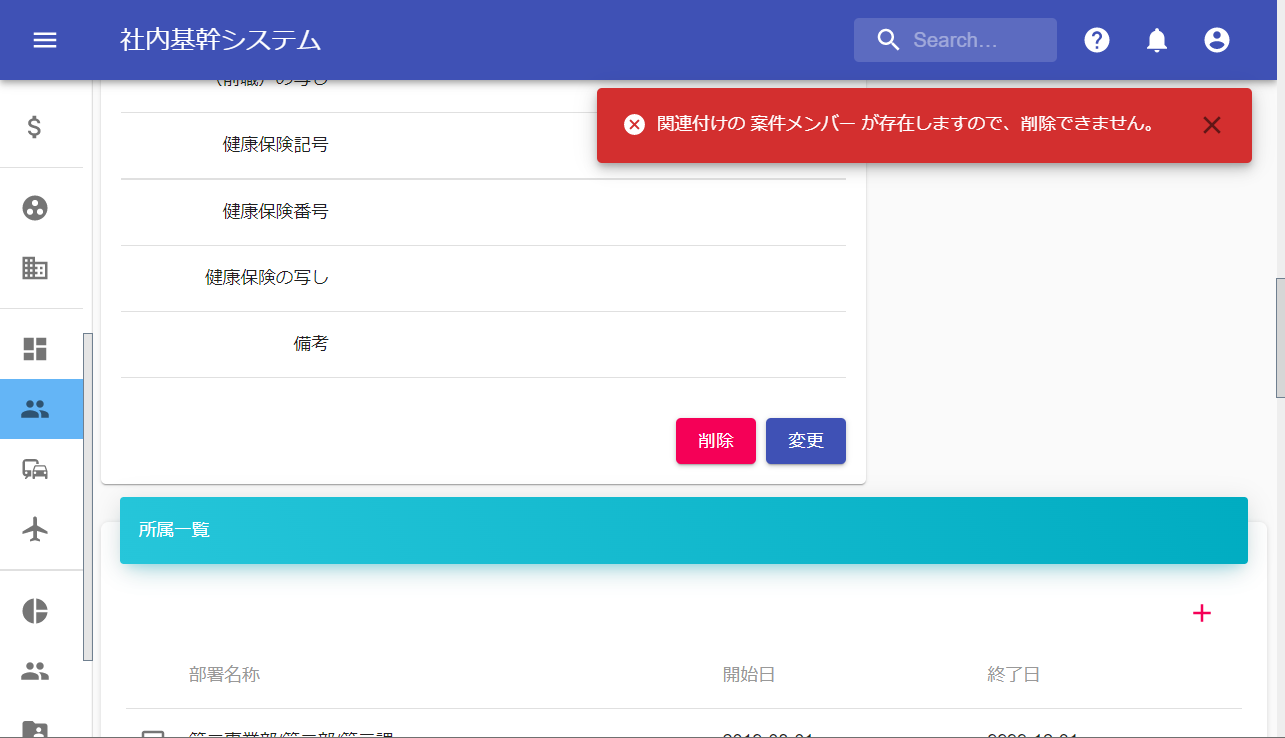Go to the dashboard grid icon
Viewport: 1285px width, 738px height.
point(35,349)
